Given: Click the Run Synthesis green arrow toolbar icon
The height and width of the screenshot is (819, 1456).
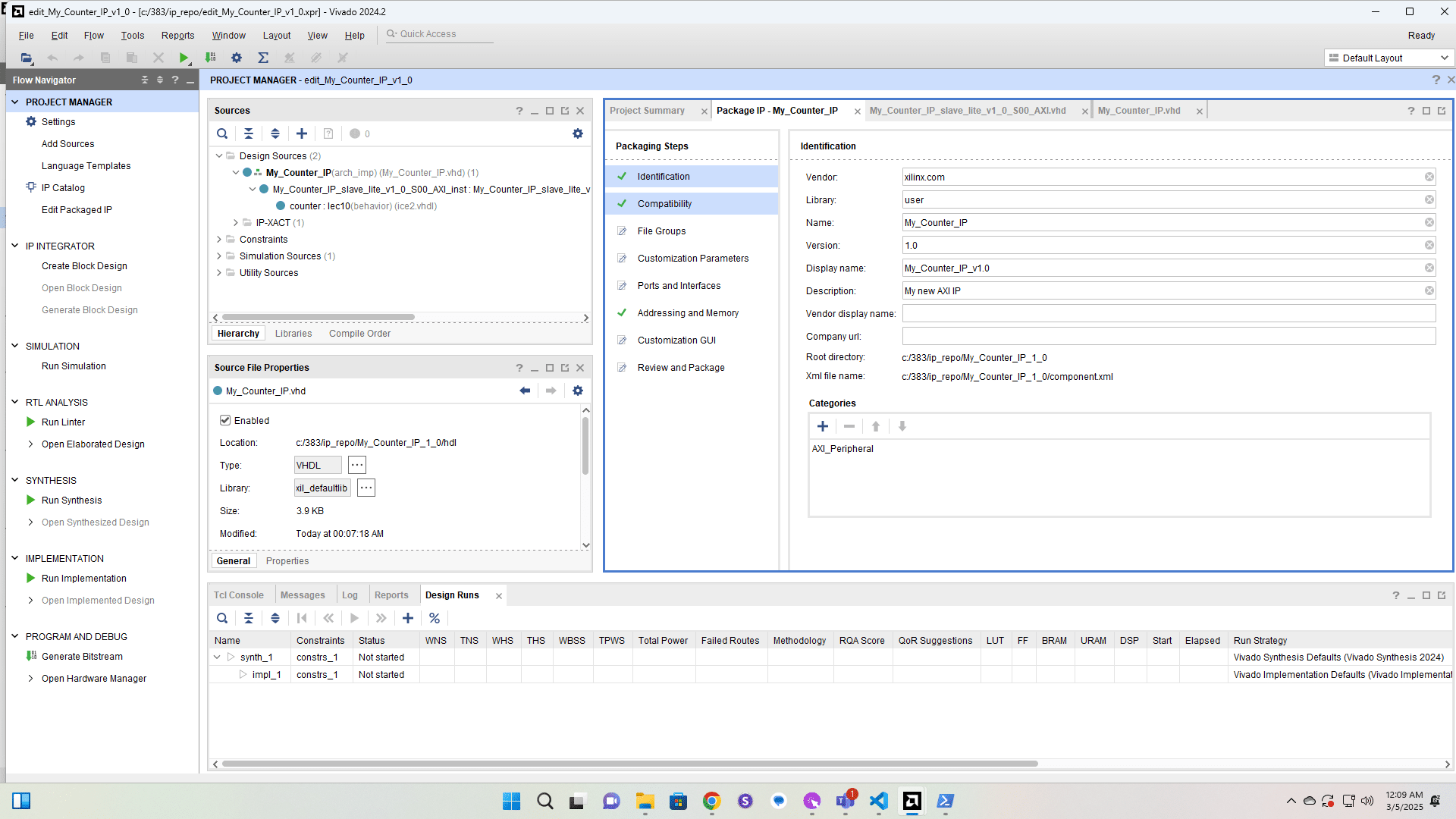Looking at the screenshot, I should coord(184,58).
